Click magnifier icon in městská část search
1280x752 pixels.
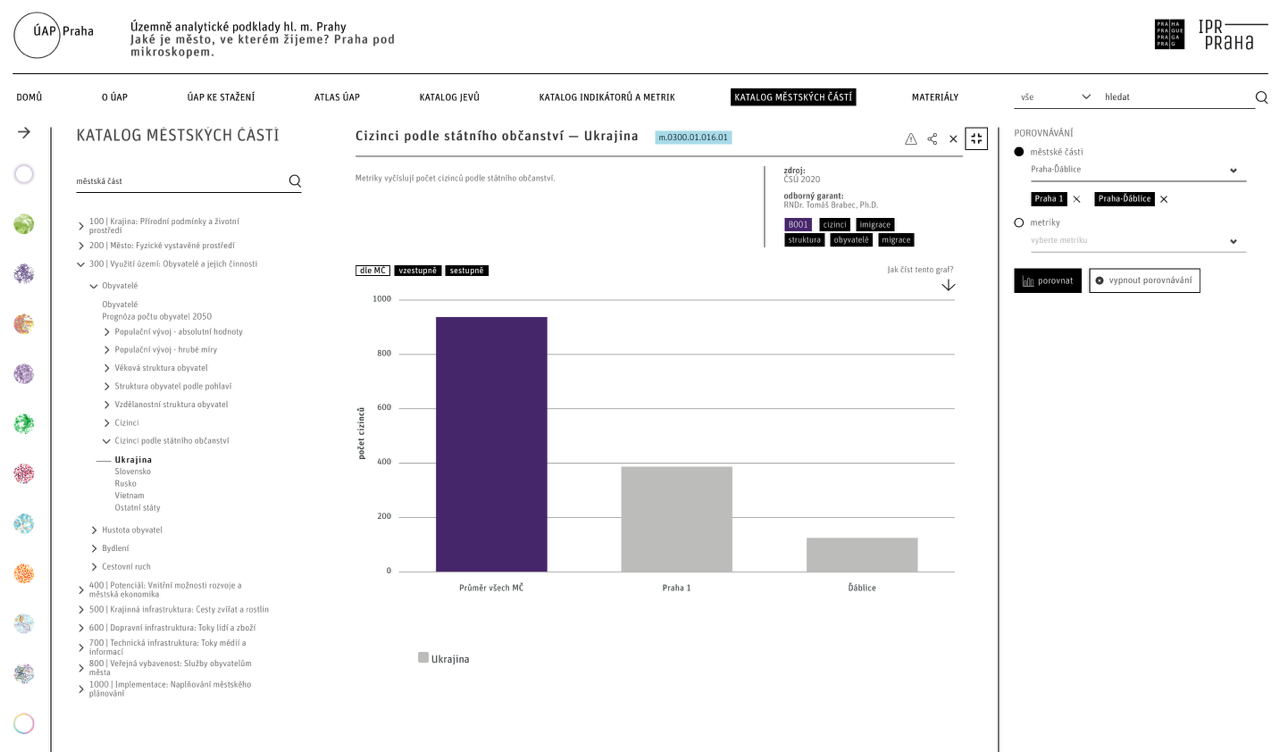[x=295, y=181]
